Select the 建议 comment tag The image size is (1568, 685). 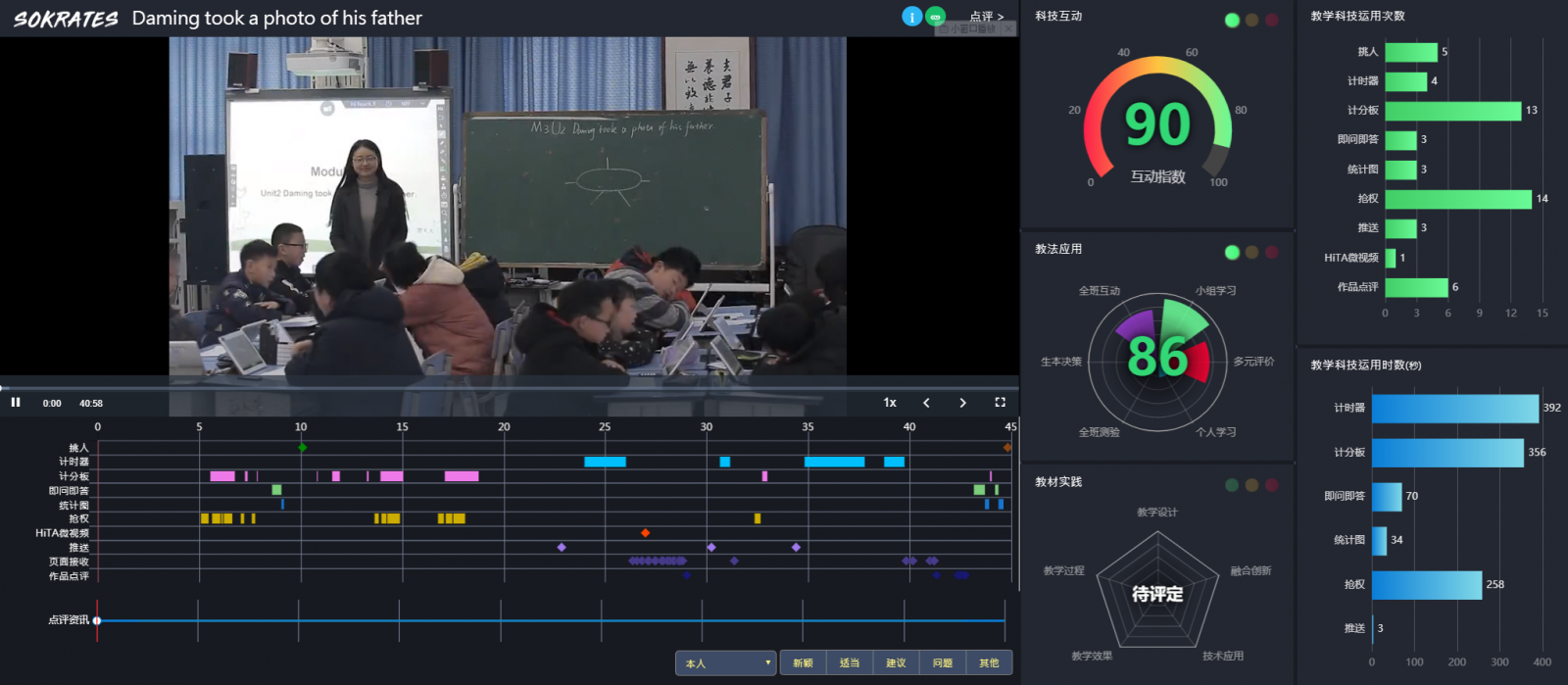point(896,663)
